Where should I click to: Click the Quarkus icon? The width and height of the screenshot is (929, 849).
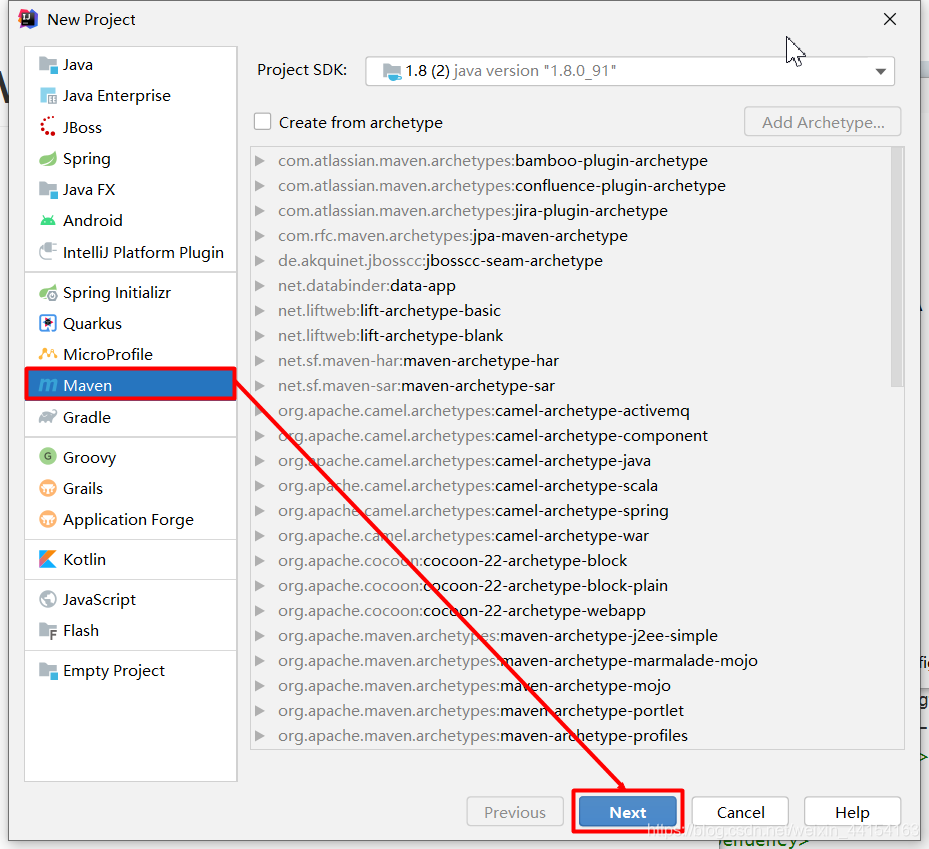47,323
